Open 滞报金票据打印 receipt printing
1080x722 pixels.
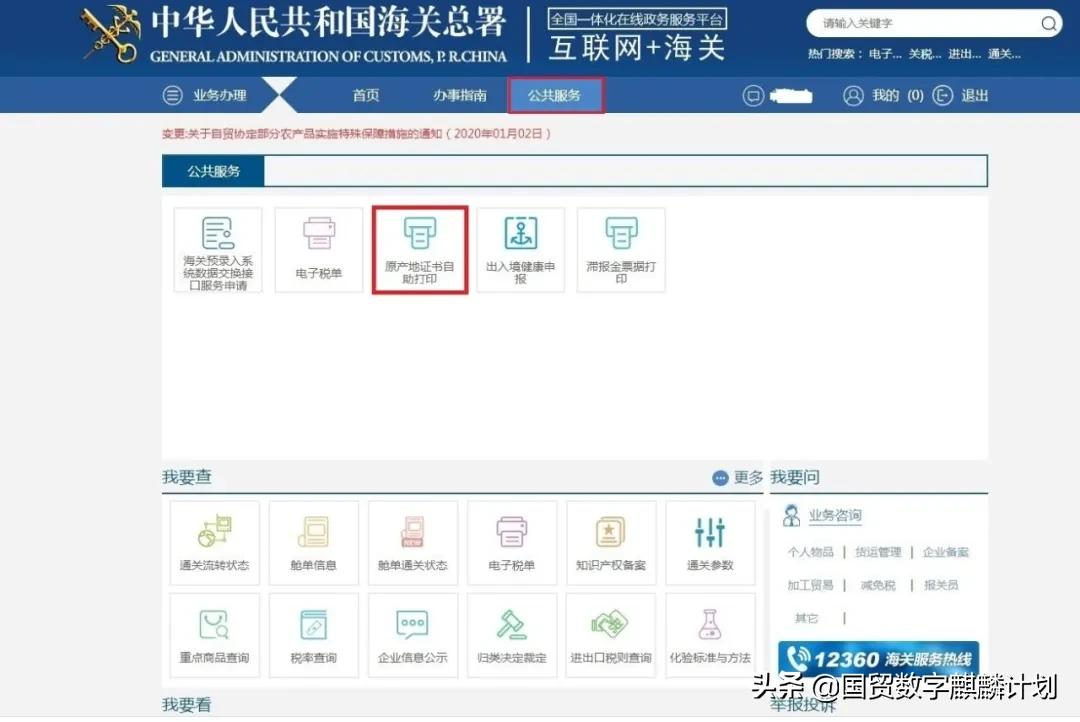(x=620, y=249)
